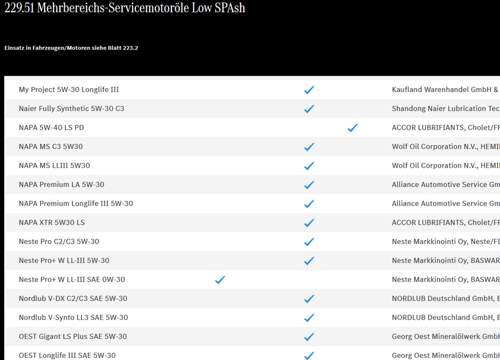Click the Einsatz in Fahrzeugen/Motoren siehe Blatt 223.2 note
Viewport: 500px width, 360px height.
(x=71, y=48)
